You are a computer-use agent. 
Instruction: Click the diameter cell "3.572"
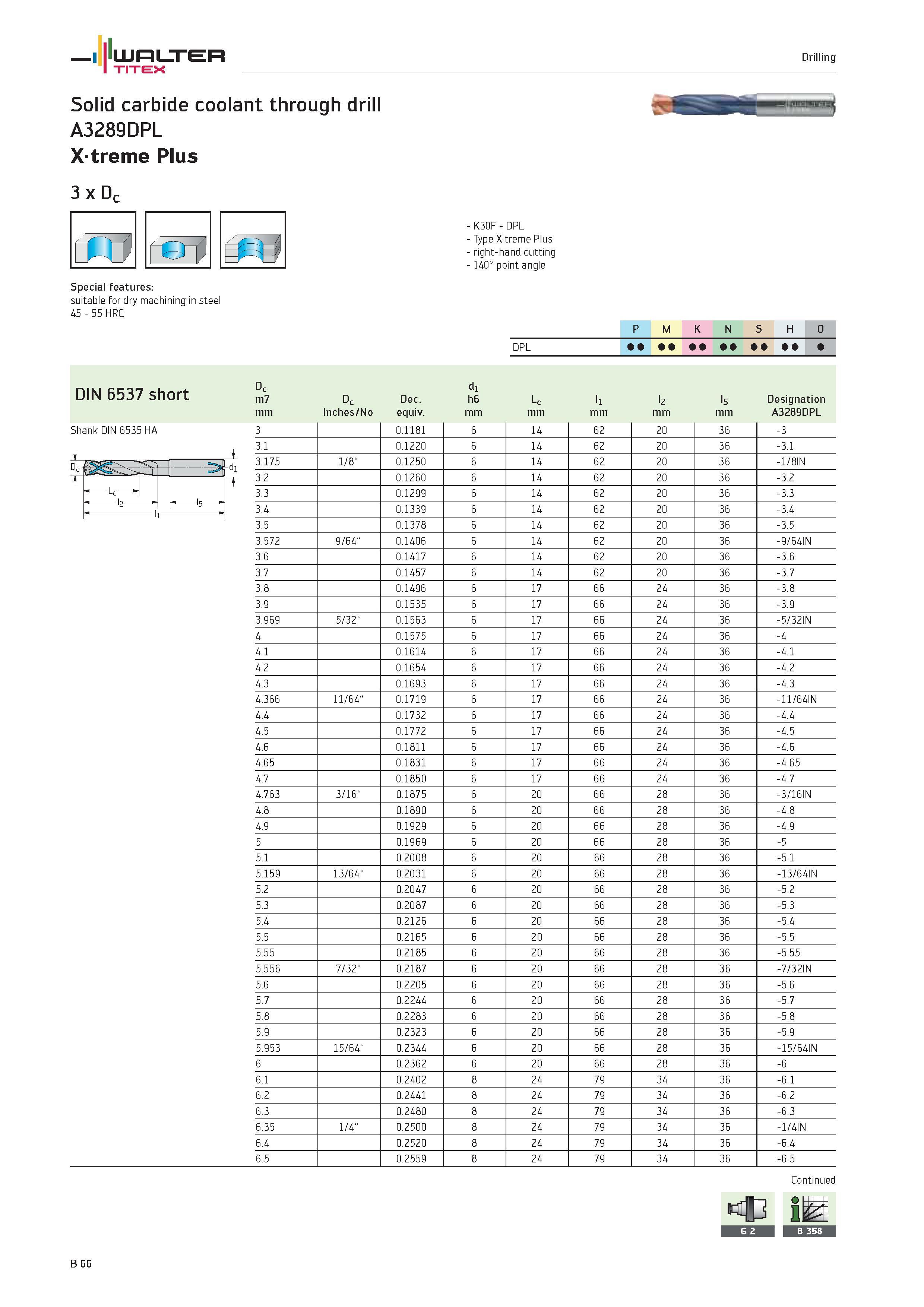(x=268, y=541)
